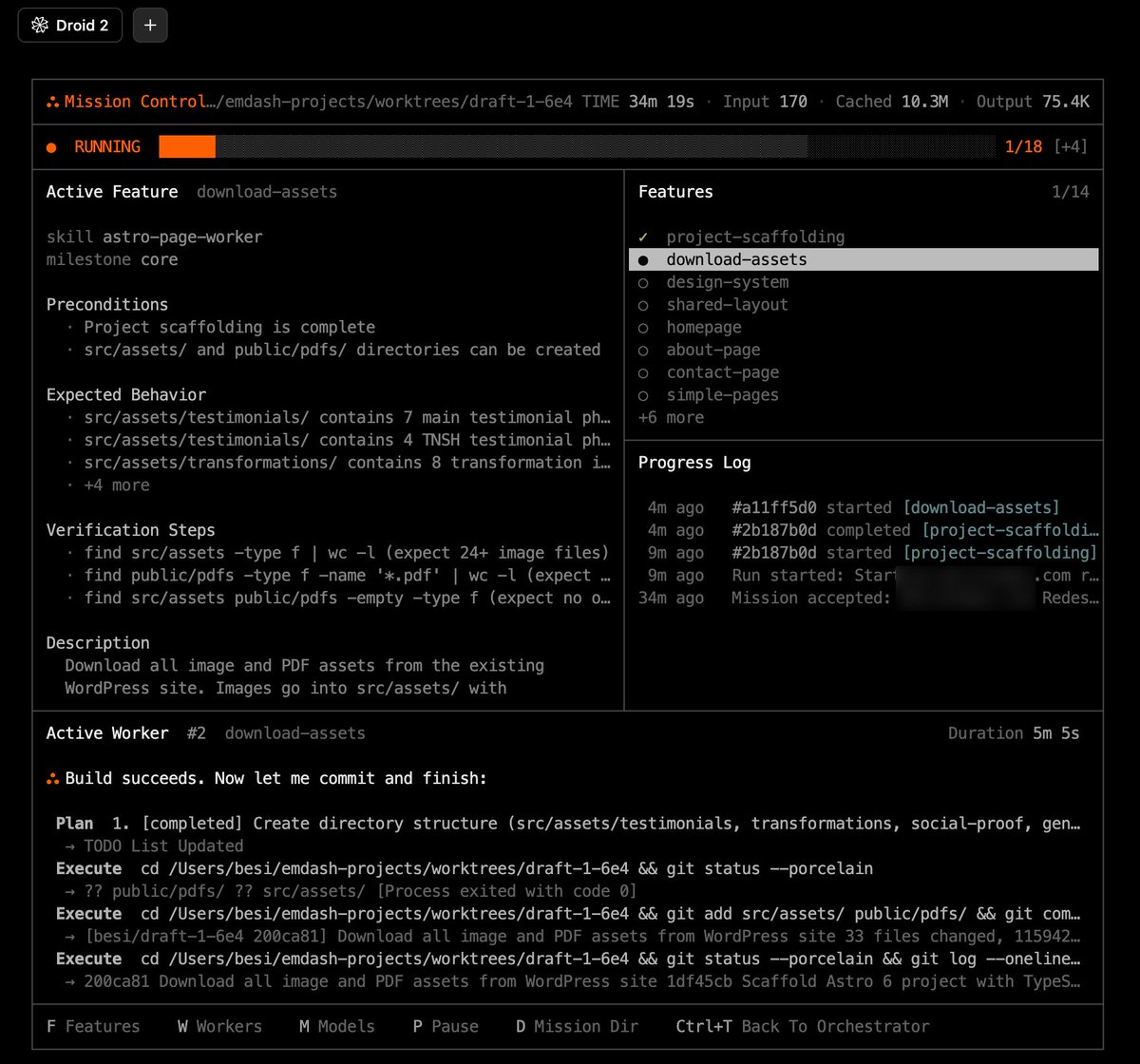Click the milestone core line
1140x1064 pixels.
coord(112,259)
